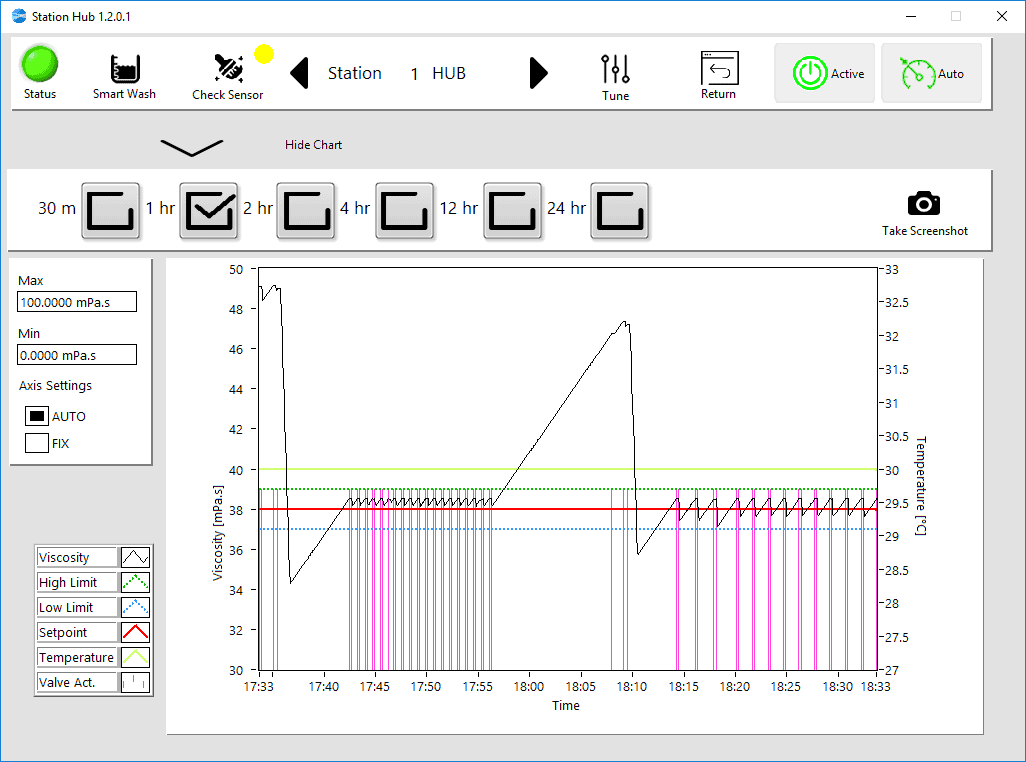The image size is (1026, 762).
Task: Select the 24 hr time range checkbox
Action: pos(620,211)
